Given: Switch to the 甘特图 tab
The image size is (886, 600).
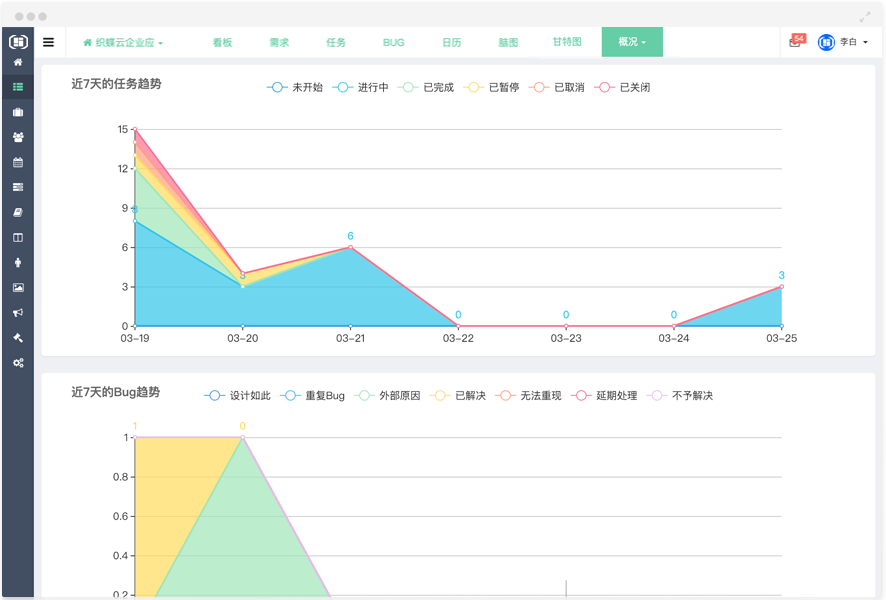Looking at the screenshot, I should pyautogui.click(x=566, y=43).
